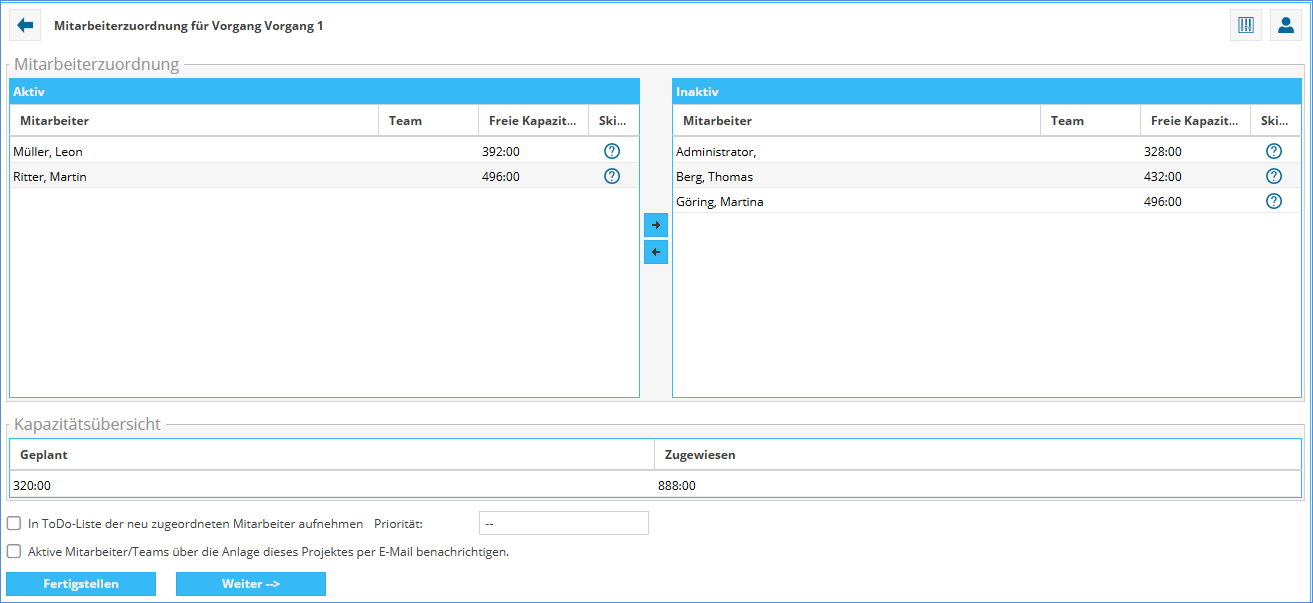Show skills info for Müller, Leon

[x=612, y=152]
